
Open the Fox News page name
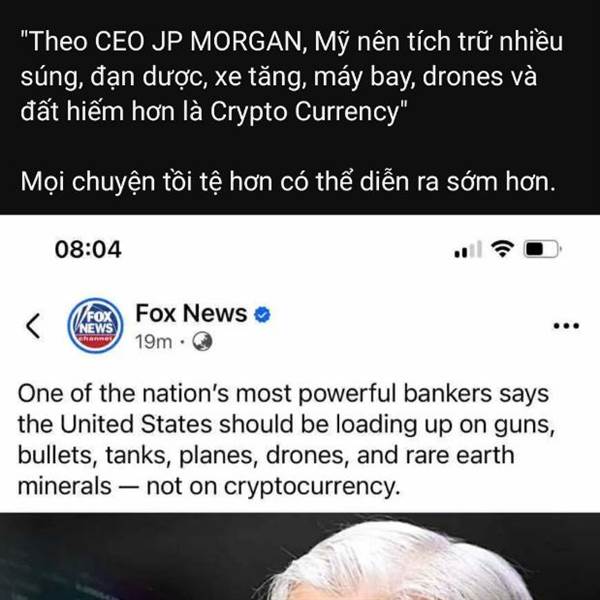pyautogui.click(x=191, y=313)
